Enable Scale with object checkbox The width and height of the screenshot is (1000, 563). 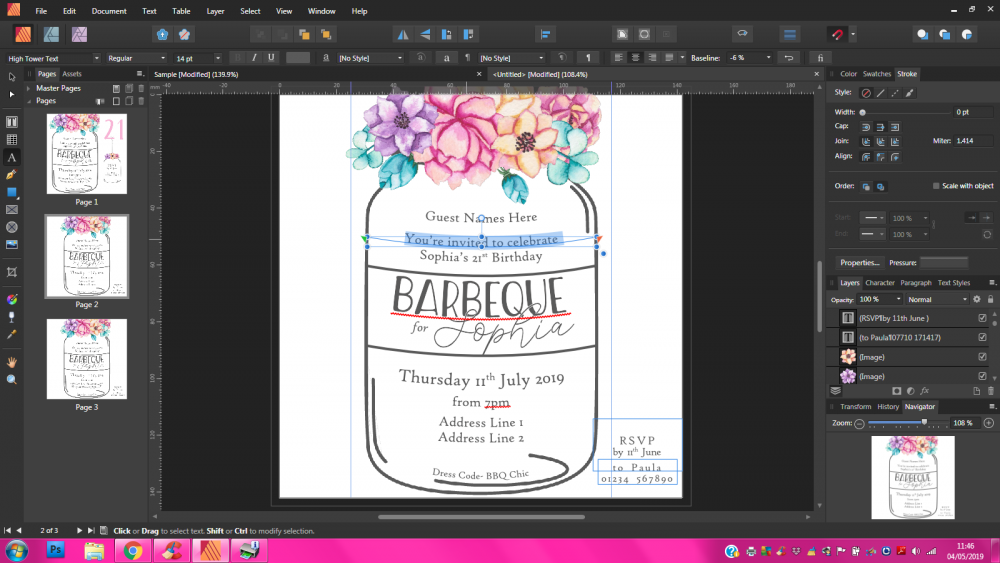pos(936,186)
